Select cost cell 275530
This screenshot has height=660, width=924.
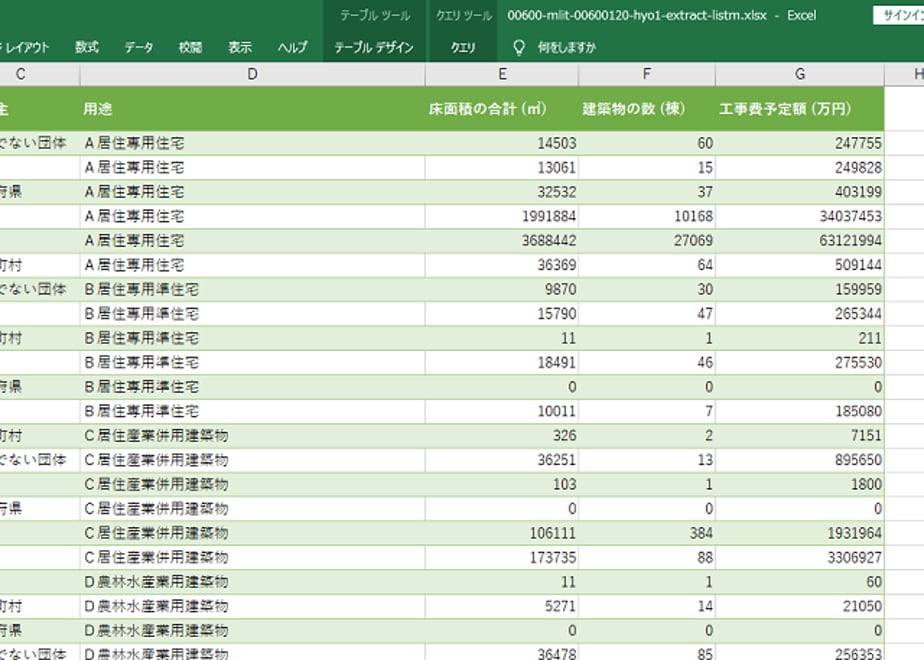(800, 362)
